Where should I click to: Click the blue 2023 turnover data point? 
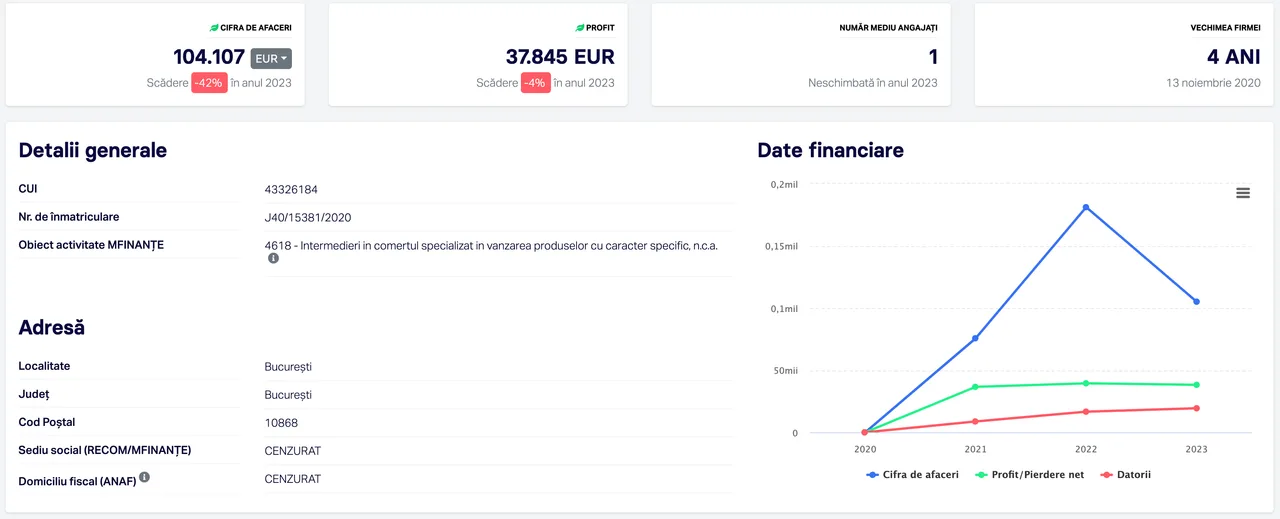(x=1196, y=302)
